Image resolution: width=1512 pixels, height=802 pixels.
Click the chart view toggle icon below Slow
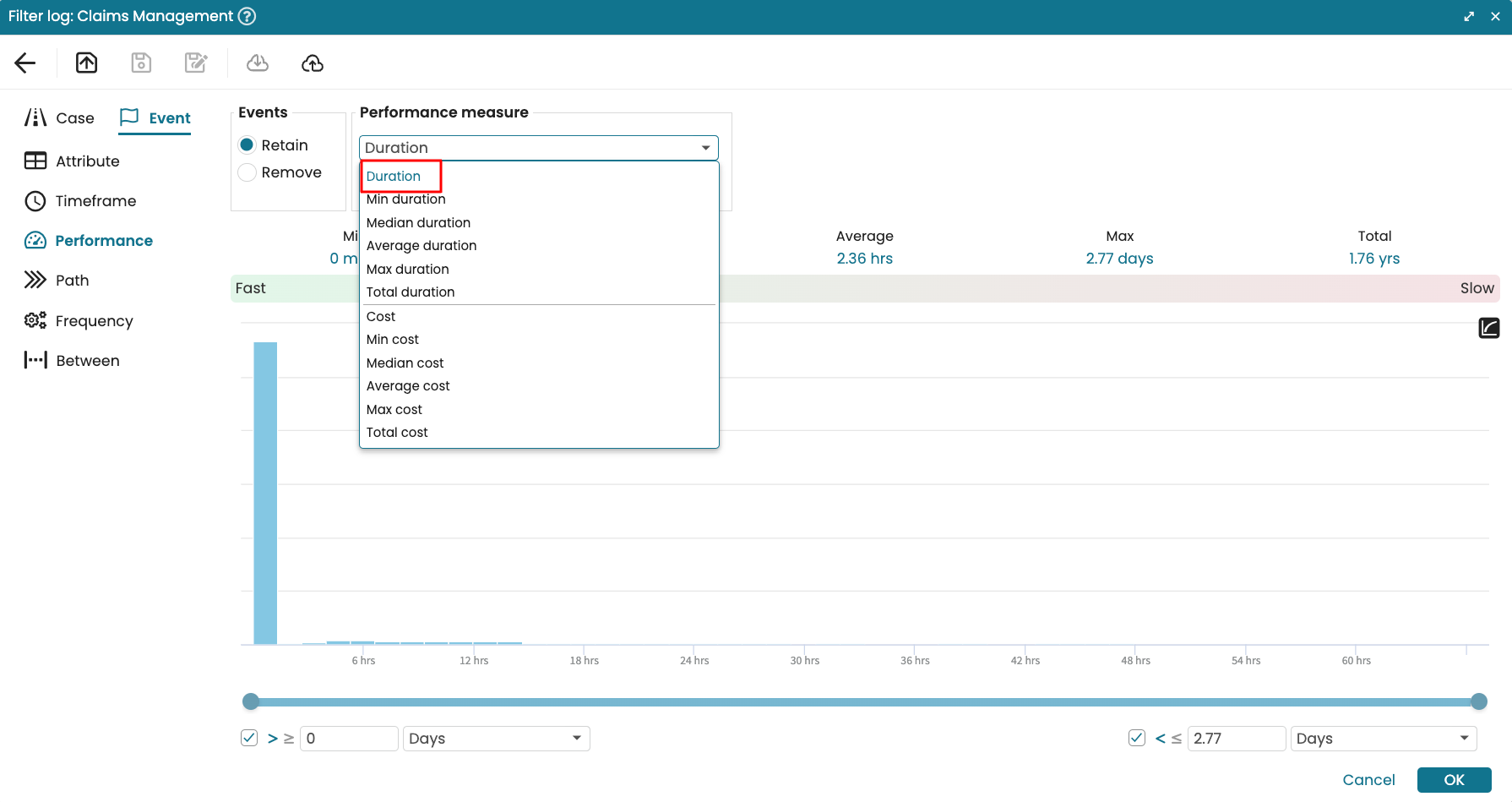click(x=1488, y=328)
